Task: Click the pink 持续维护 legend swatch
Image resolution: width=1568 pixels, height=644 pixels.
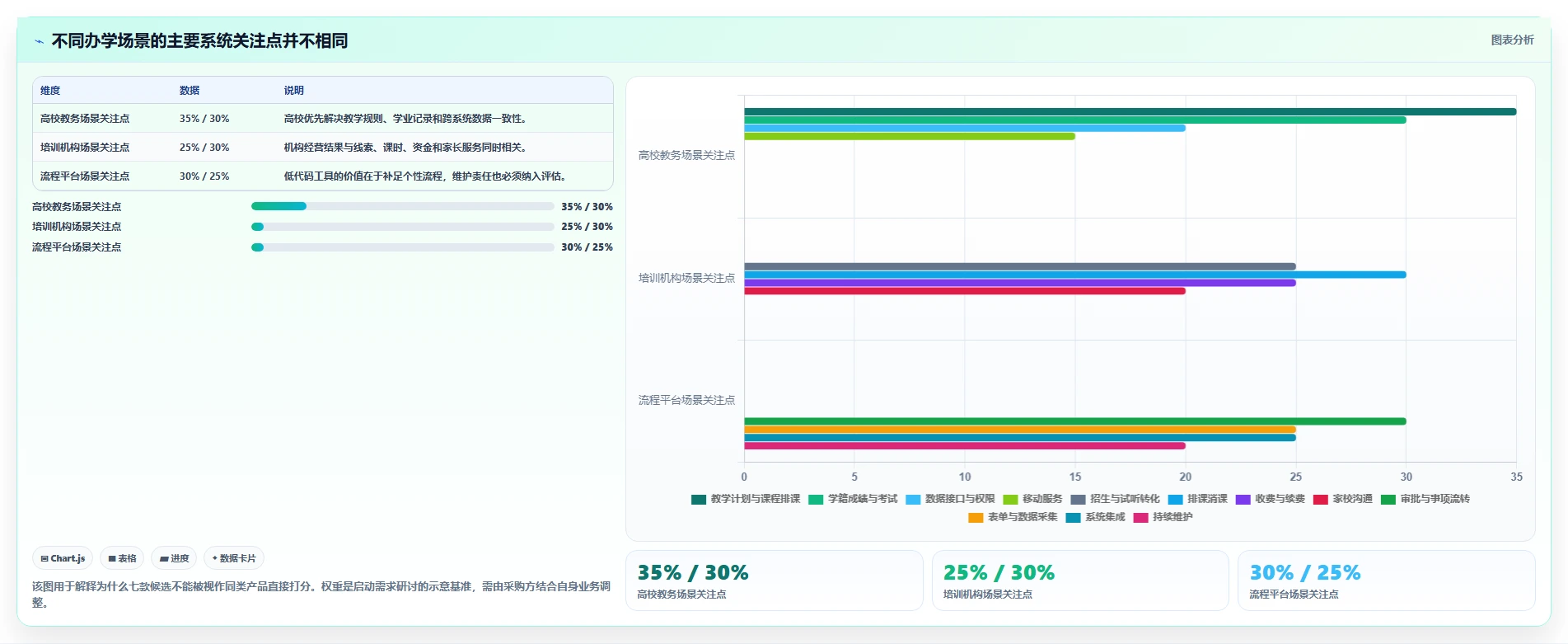Action: [1140, 518]
